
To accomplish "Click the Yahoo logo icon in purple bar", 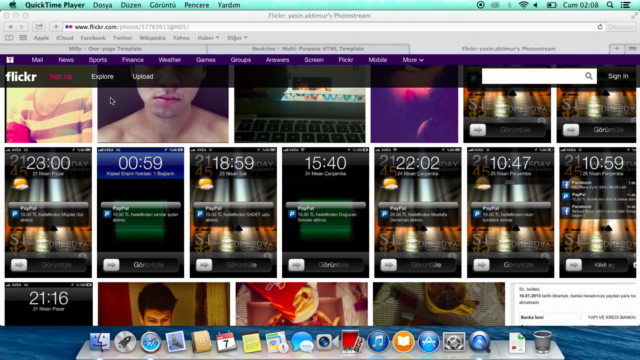I will 10,60.
